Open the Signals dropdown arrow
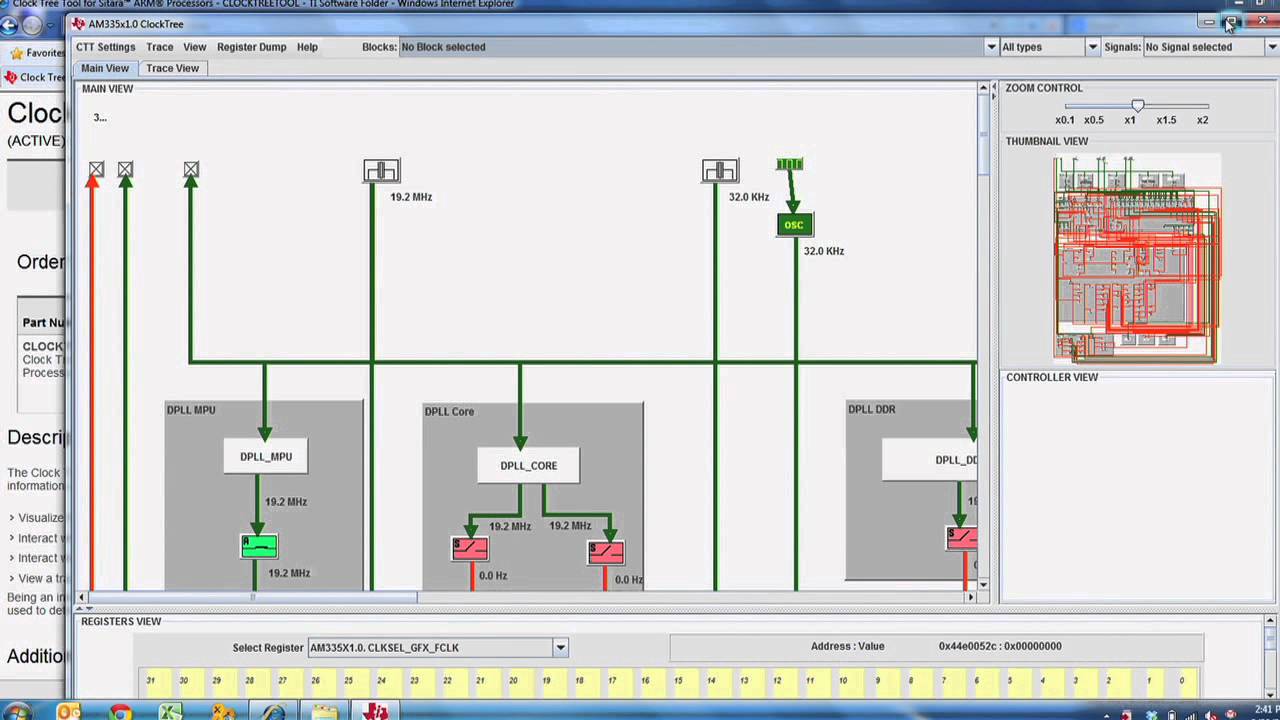This screenshot has height=720, width=1280. pyautogui.click(x=1273, y=47)
